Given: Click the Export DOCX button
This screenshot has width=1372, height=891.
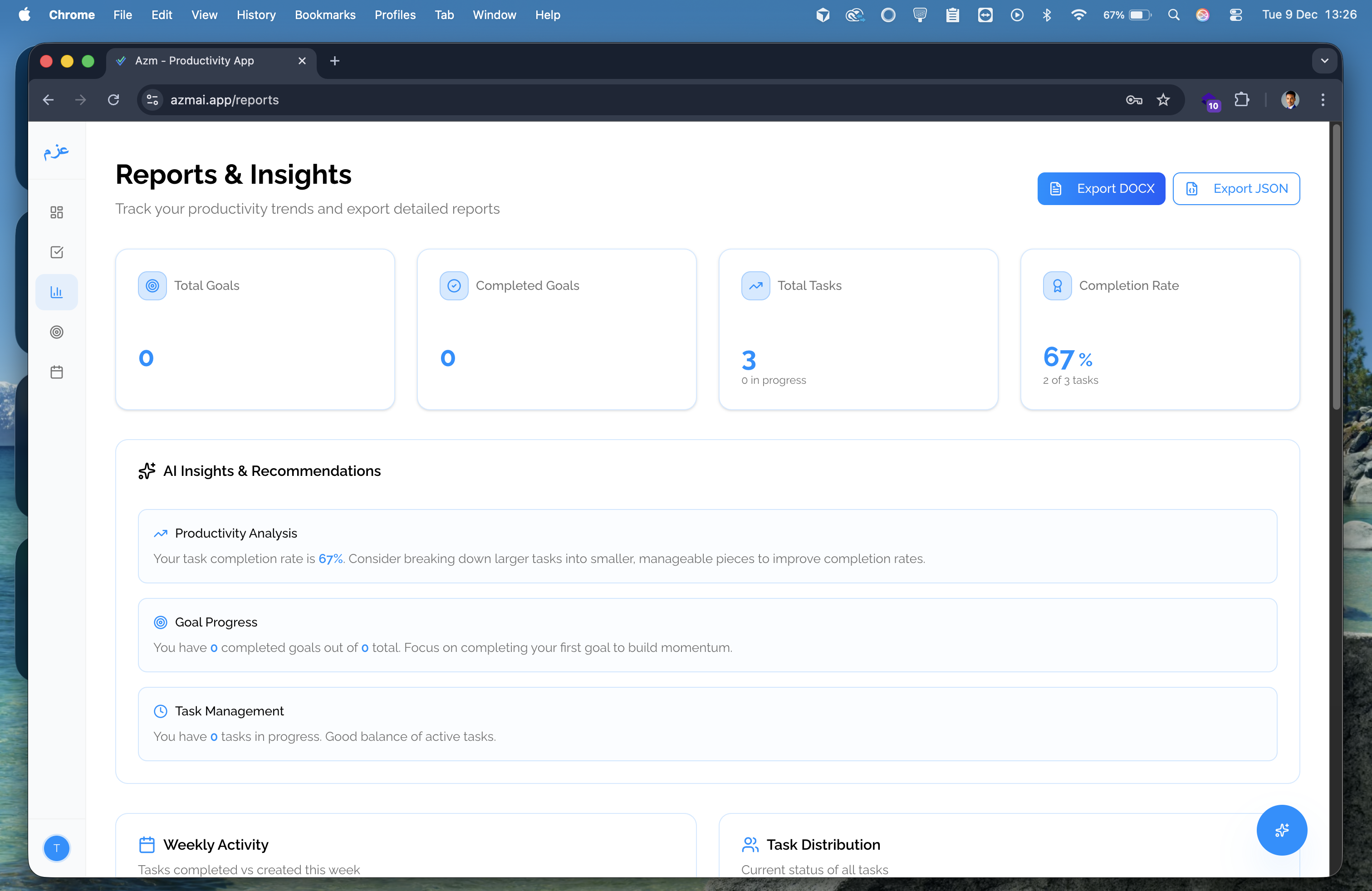Looking at the screenshot, I should click(1101, 188).
